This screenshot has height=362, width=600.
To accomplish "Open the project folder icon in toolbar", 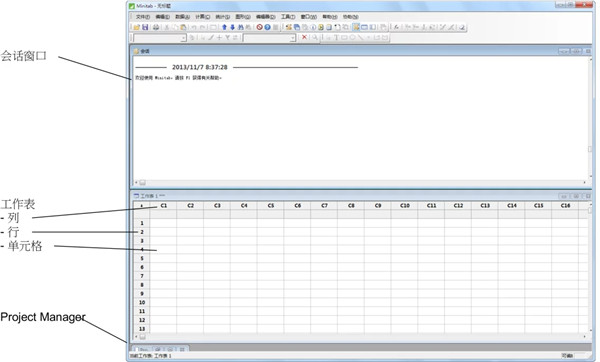I will tap(136, 27).
